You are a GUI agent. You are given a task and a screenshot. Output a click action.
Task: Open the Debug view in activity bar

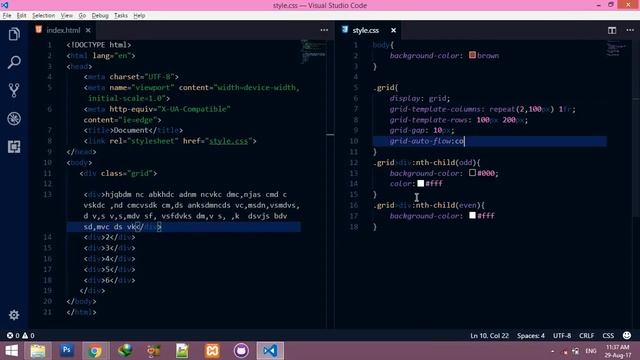(x=14, y=119)
